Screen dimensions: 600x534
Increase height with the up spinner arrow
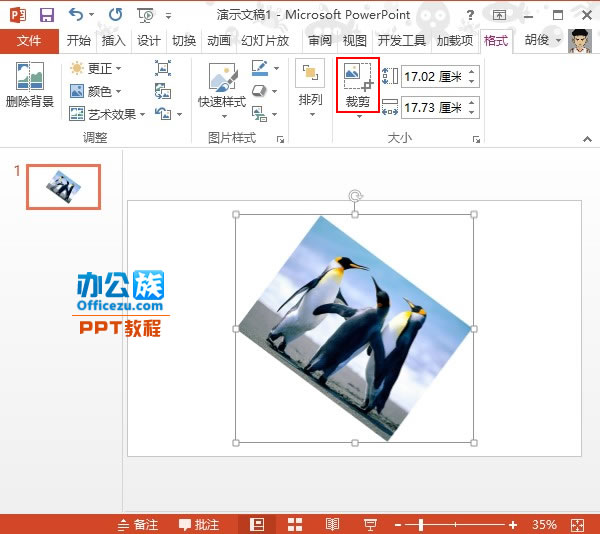472,72
